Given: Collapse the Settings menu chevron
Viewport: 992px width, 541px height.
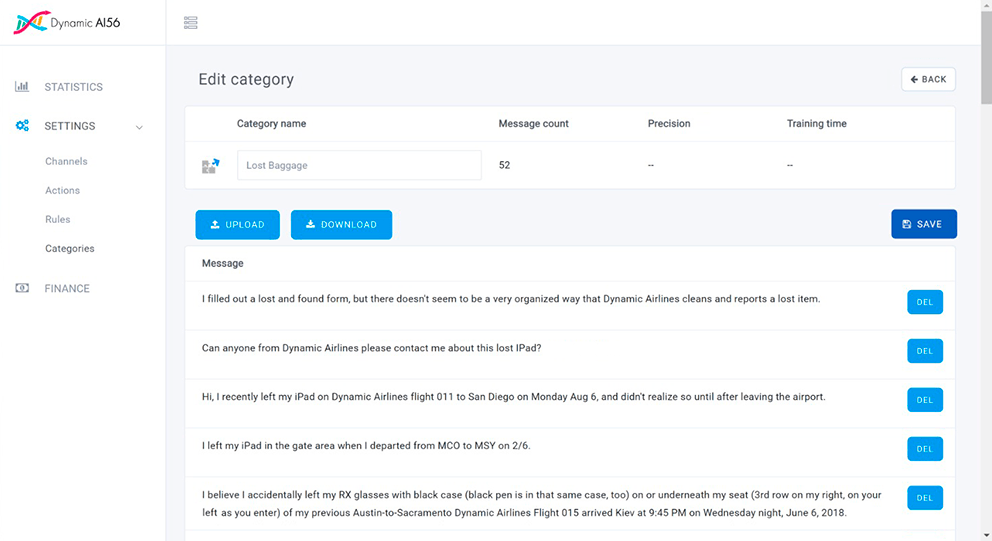Looking at the screenshot, I should [x=139, y=127].
